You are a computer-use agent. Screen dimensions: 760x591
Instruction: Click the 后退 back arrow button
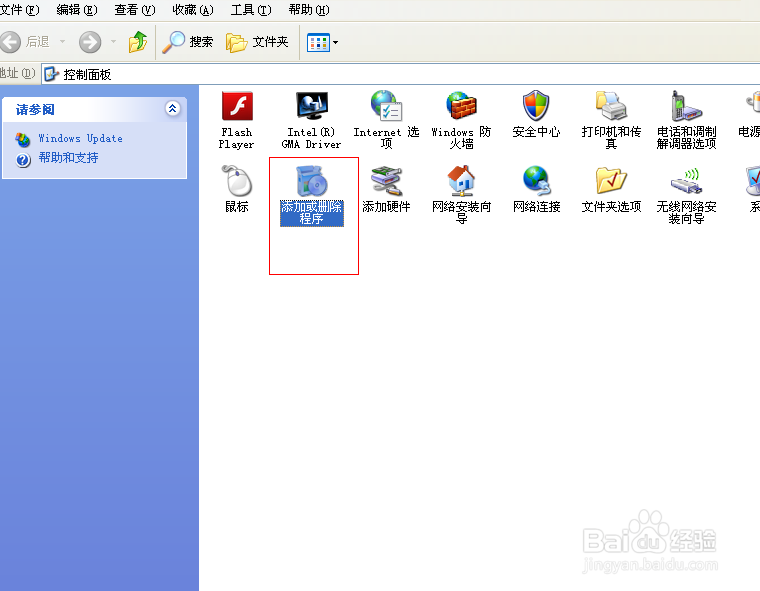pyautogui.click(x=25, y=42)
